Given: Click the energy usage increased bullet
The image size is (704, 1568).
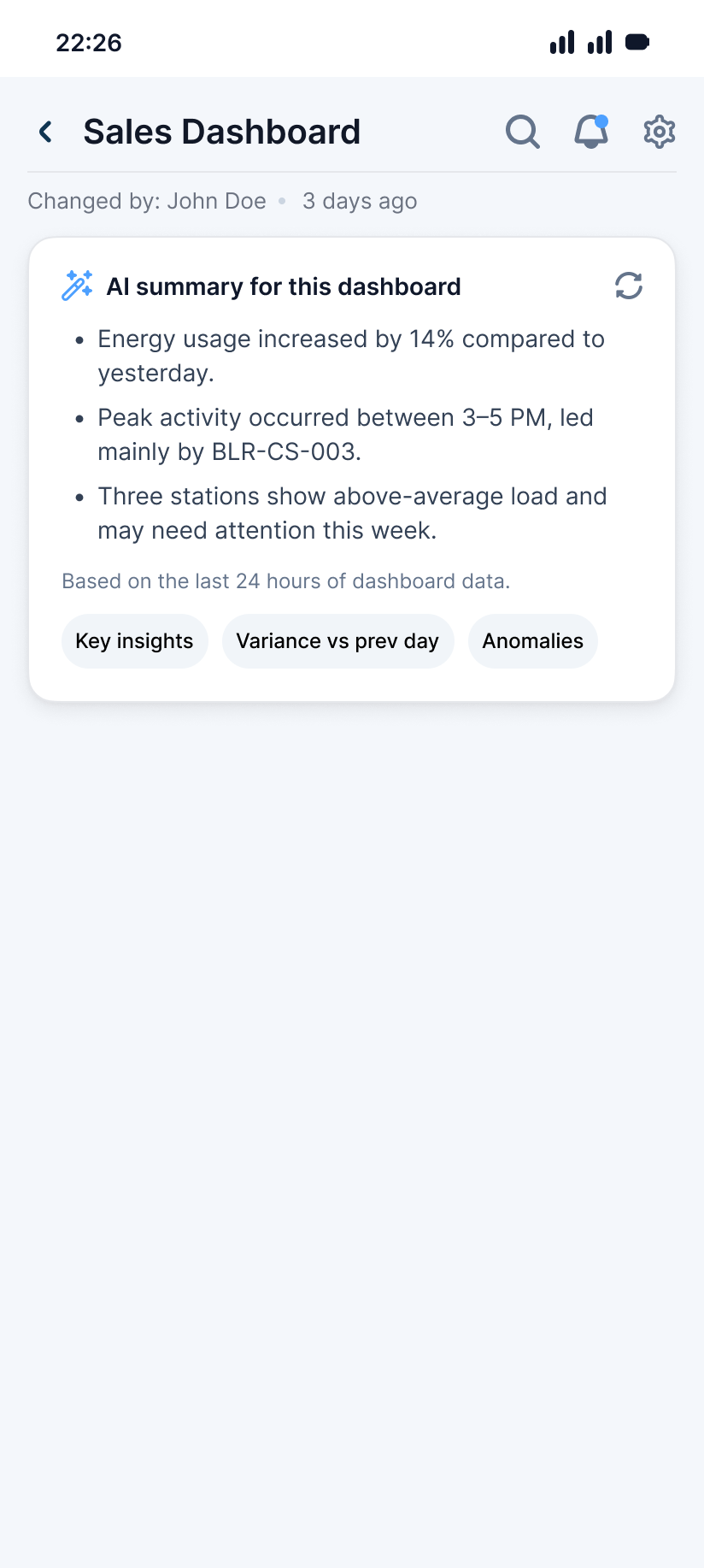Looking at the screenshot, I should click(x=350, y=356).
